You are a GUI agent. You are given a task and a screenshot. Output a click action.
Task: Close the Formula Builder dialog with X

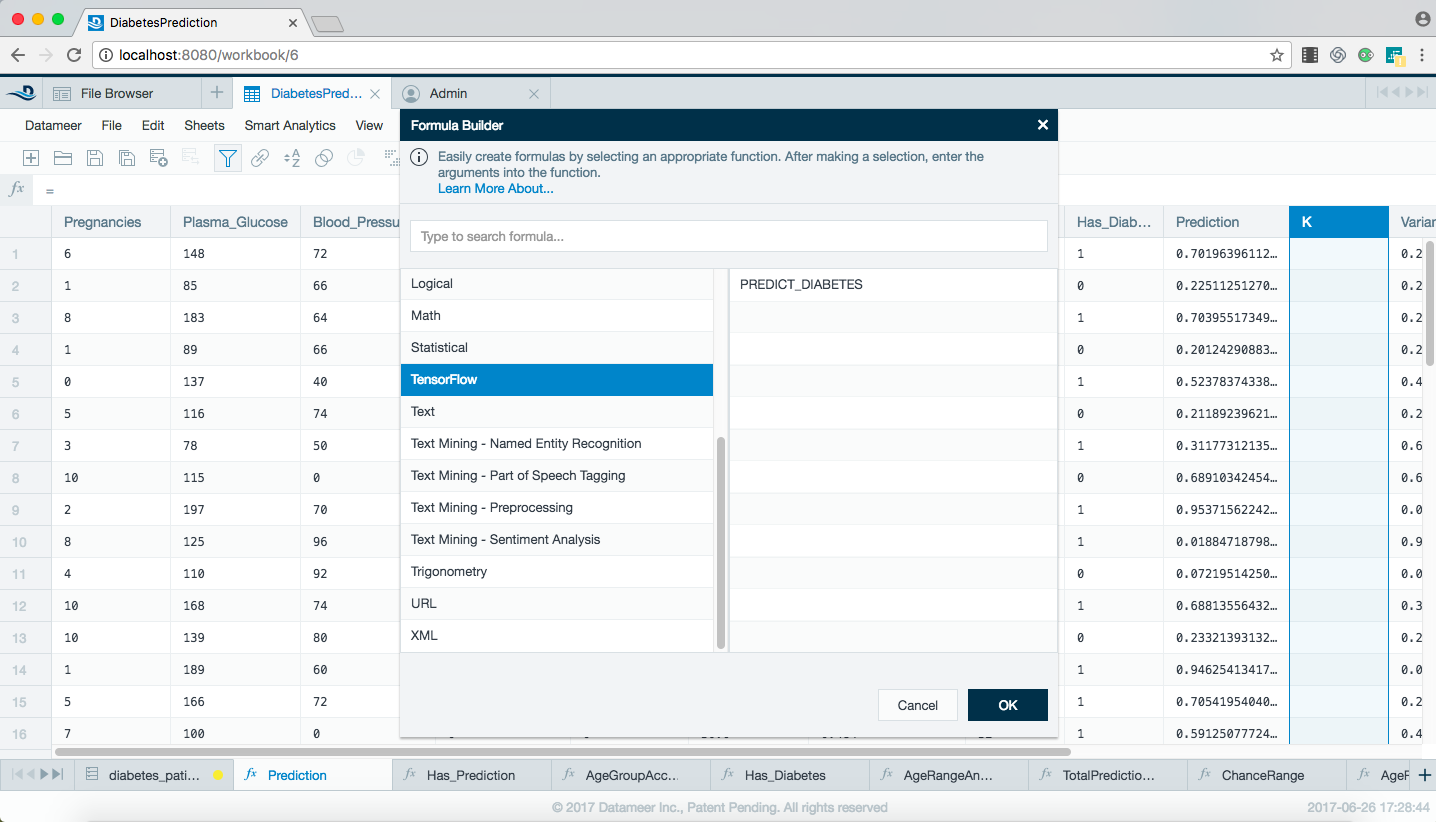(1043, 125)
